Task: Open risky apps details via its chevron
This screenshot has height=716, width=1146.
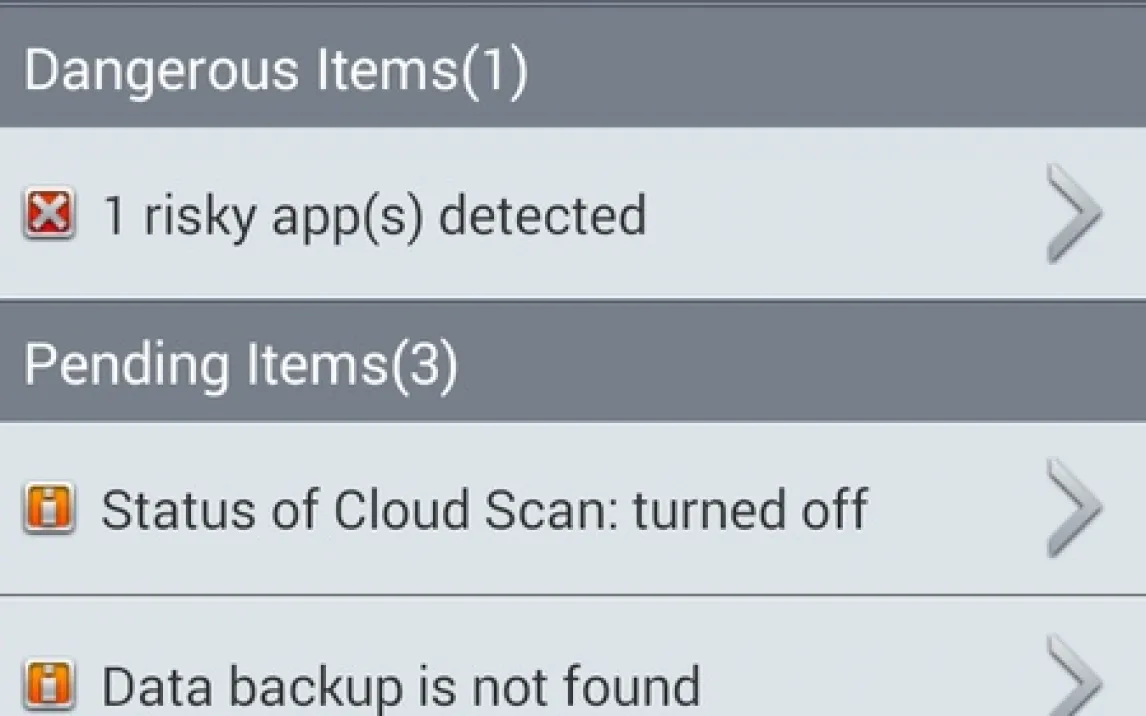Action: [1073, 213]
